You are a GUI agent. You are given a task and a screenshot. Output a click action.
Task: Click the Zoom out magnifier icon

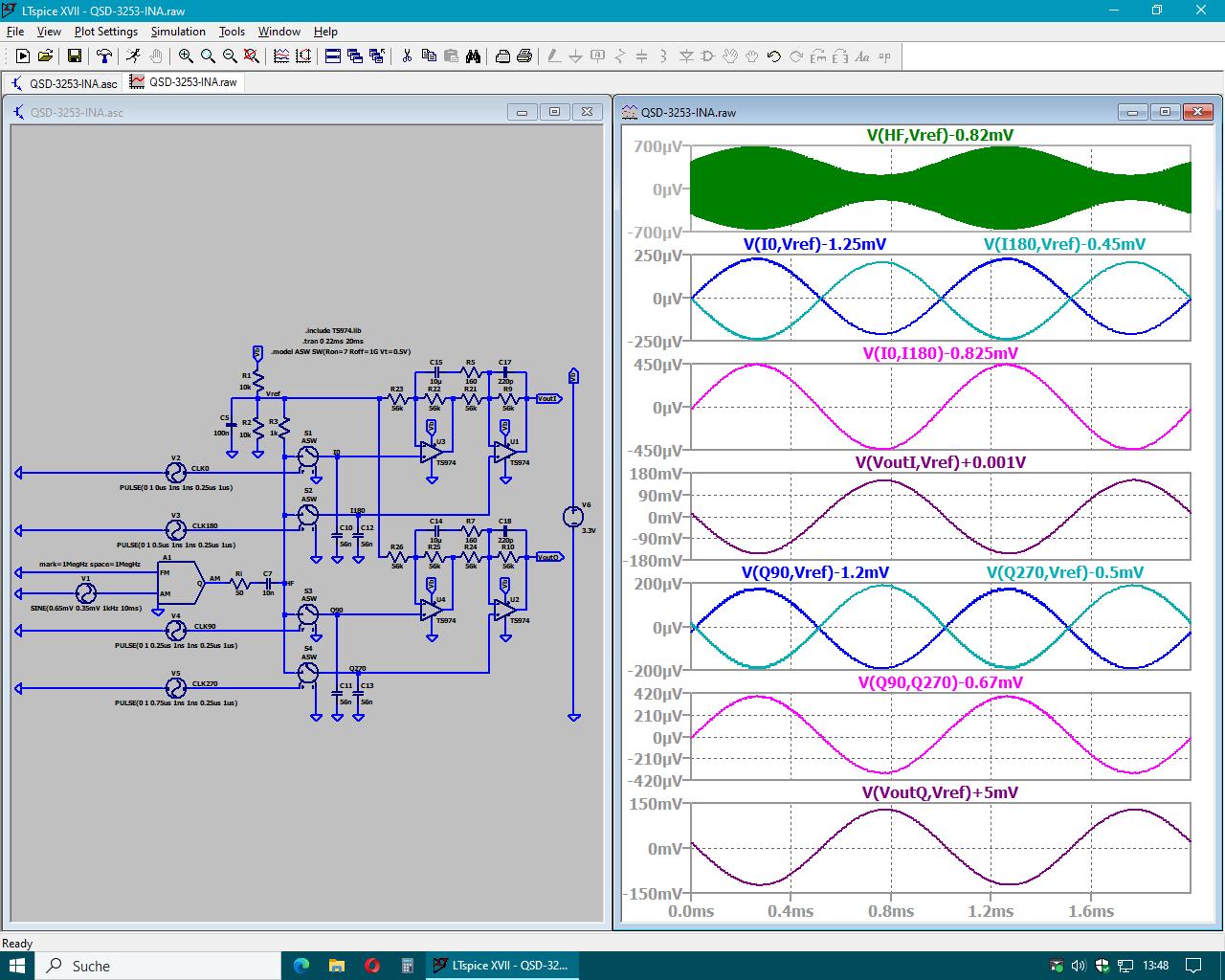point(230,56)
